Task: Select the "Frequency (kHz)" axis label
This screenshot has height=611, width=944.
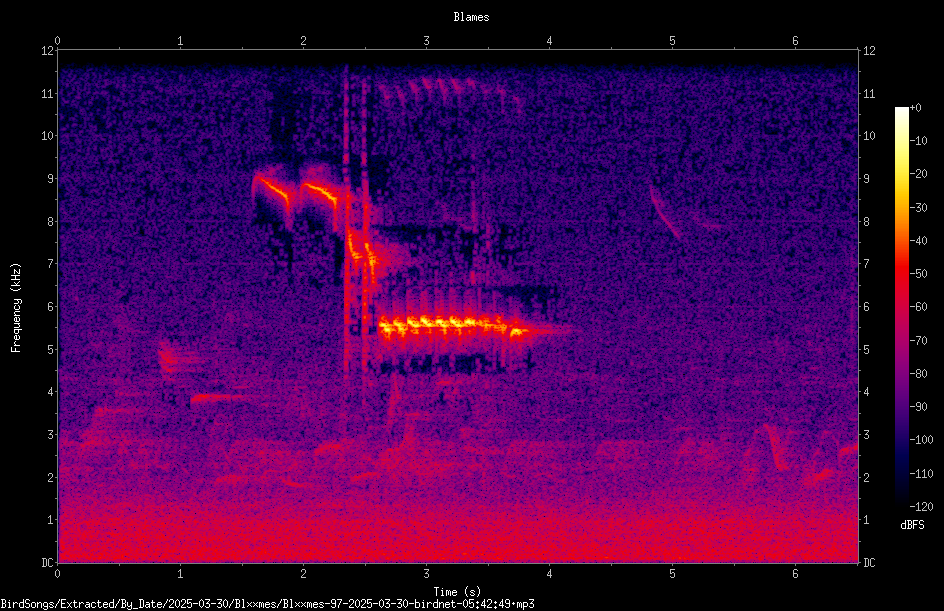Action: [16, 308]
